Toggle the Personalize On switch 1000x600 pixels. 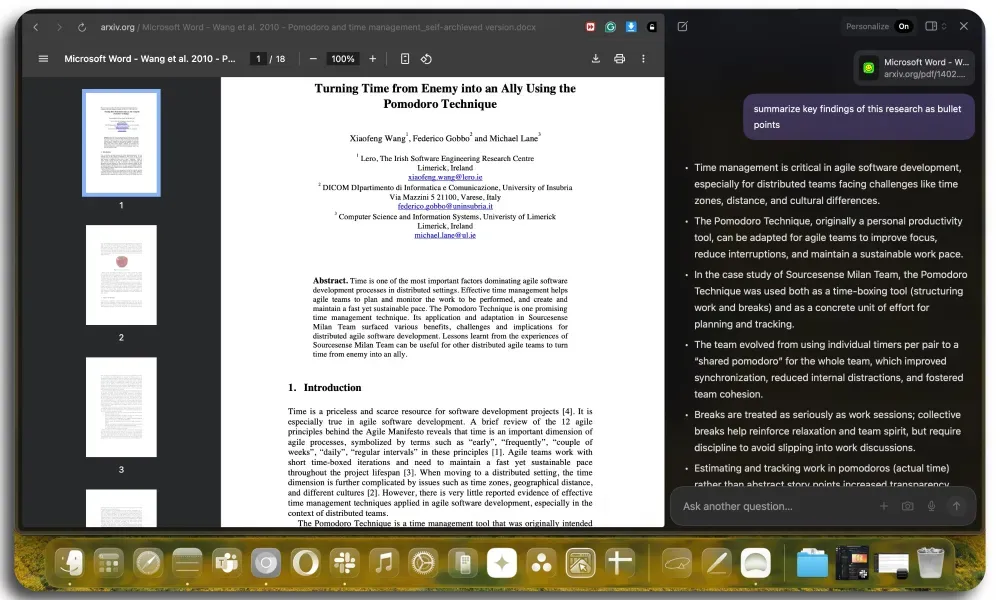[x=904, y=27]
